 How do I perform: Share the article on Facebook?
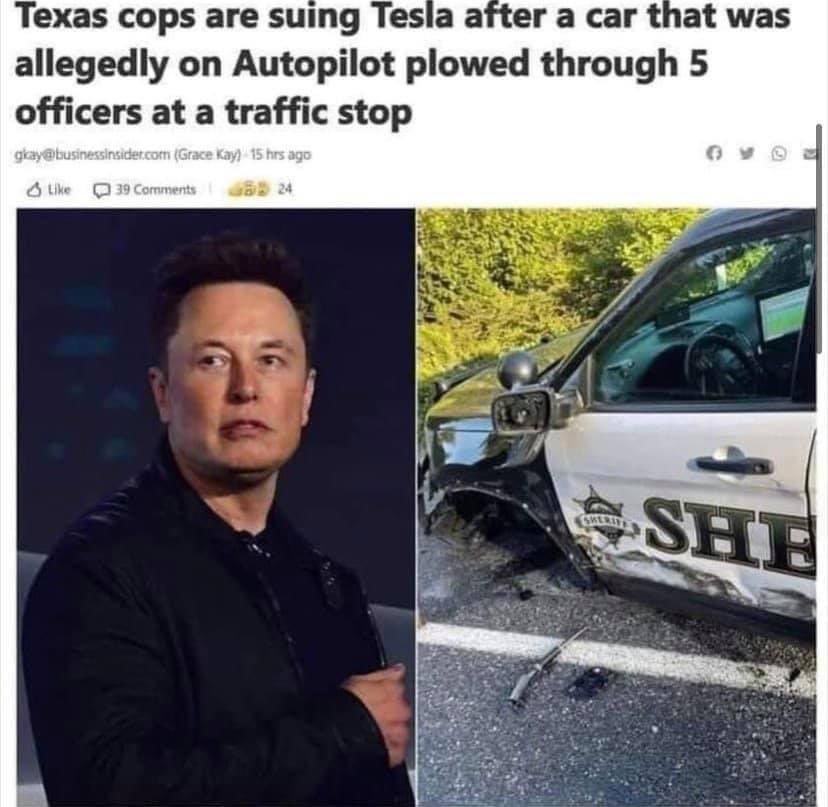click(x=714, y=154)
